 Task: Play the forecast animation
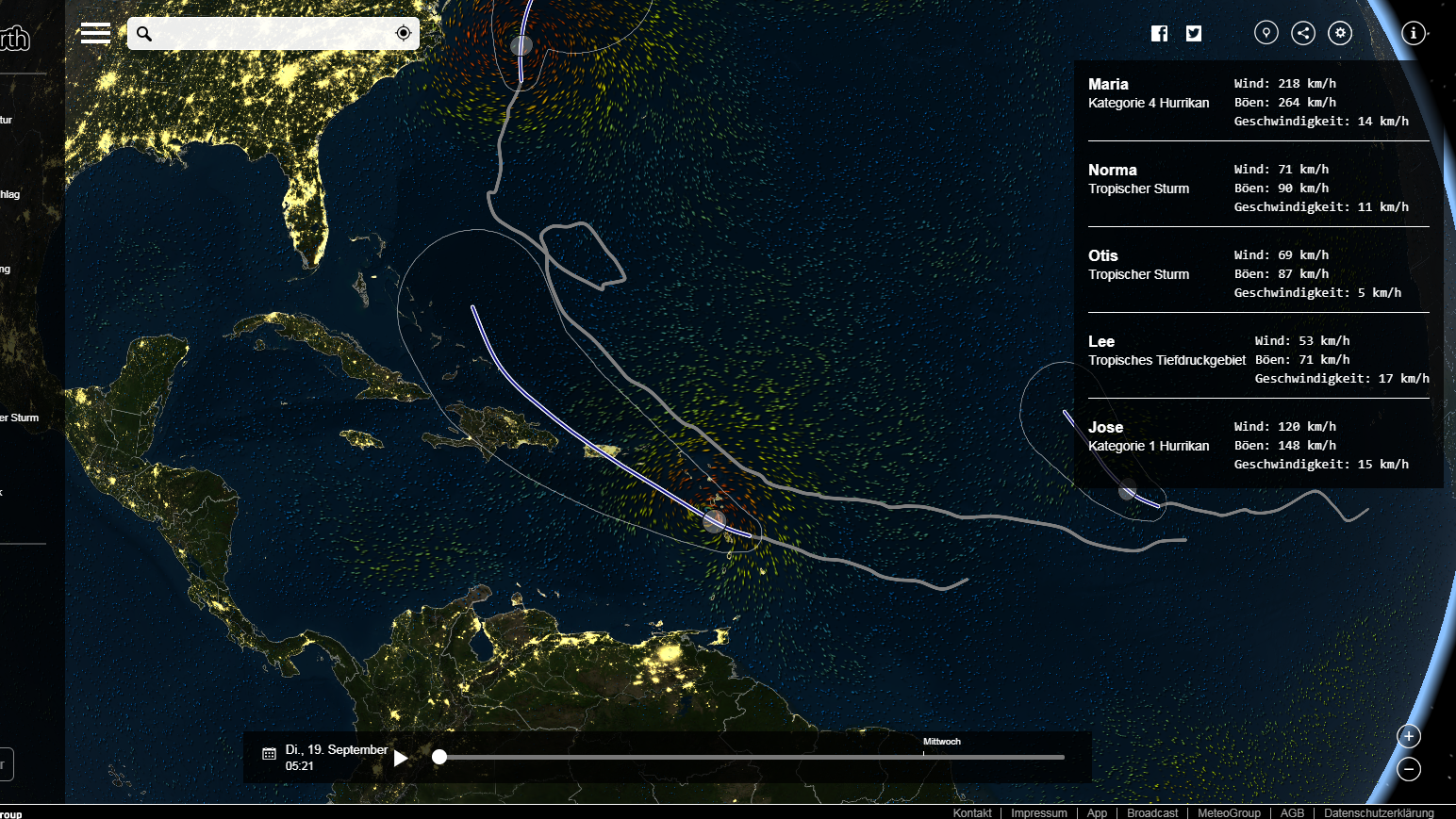click(x=401, y=758)
